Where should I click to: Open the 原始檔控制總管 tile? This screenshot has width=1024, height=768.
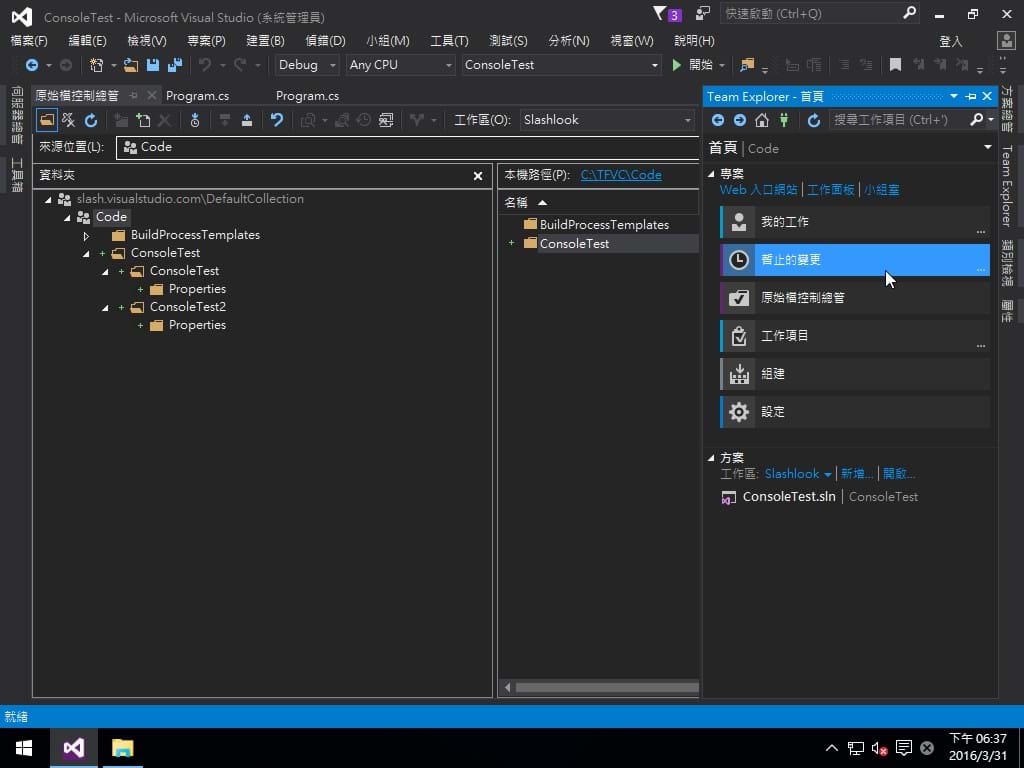click(855, 298)
